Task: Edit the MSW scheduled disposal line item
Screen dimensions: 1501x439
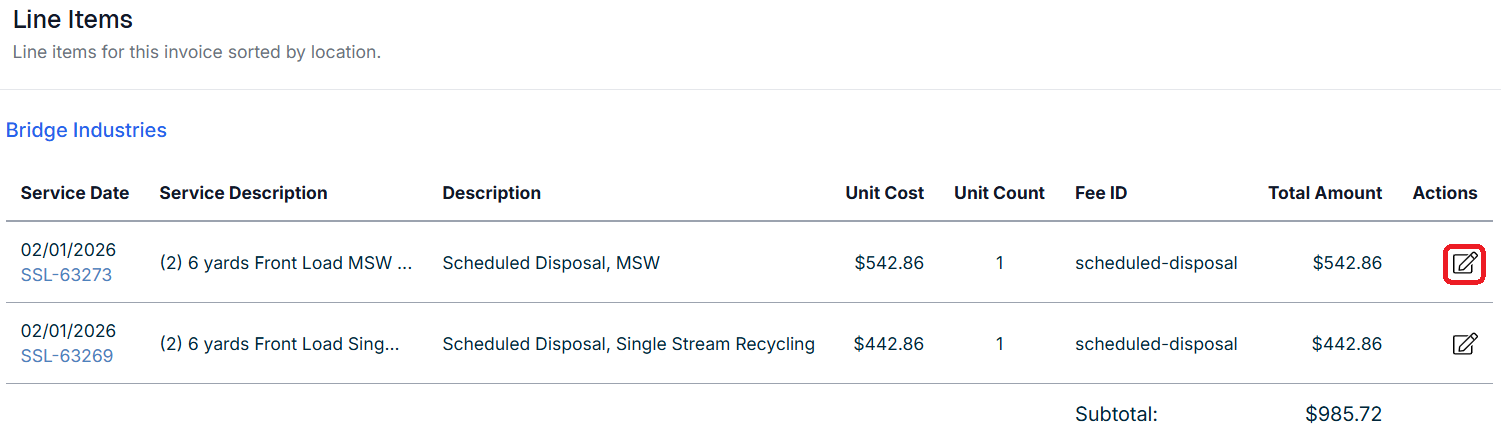Action: click(1464, 263)
